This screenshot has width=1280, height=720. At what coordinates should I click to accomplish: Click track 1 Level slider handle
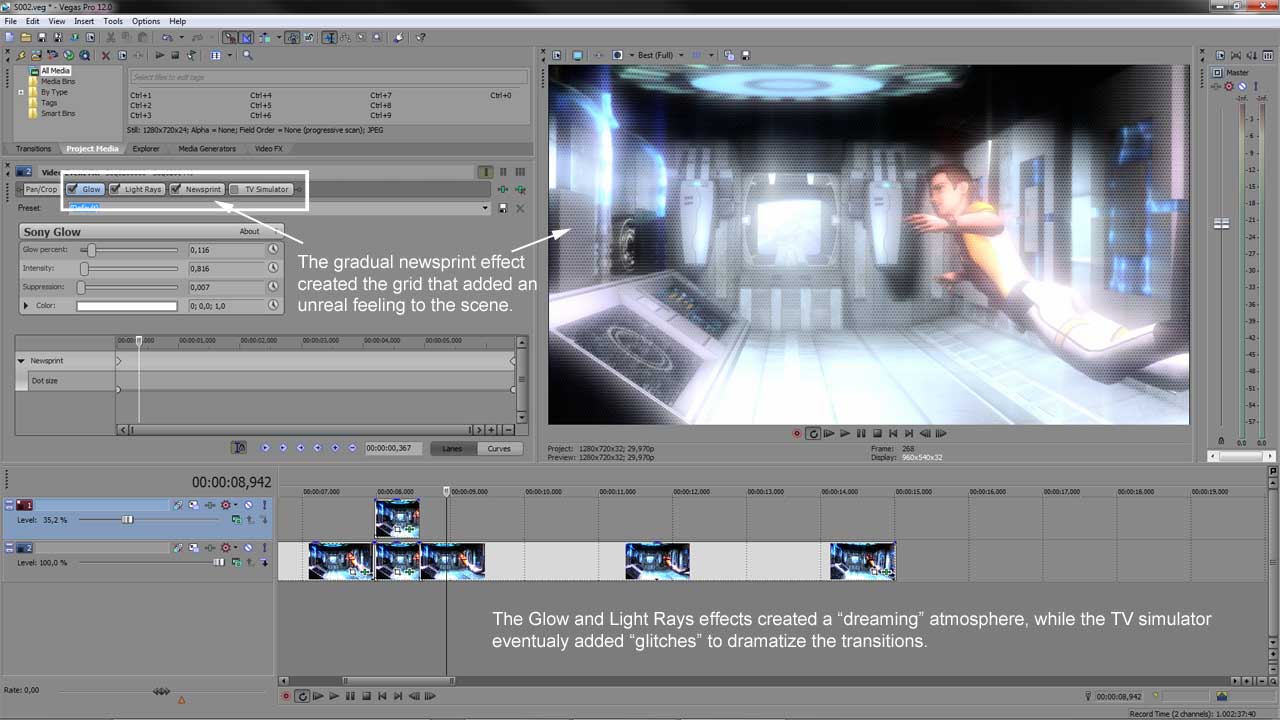(x=127, y=520)
